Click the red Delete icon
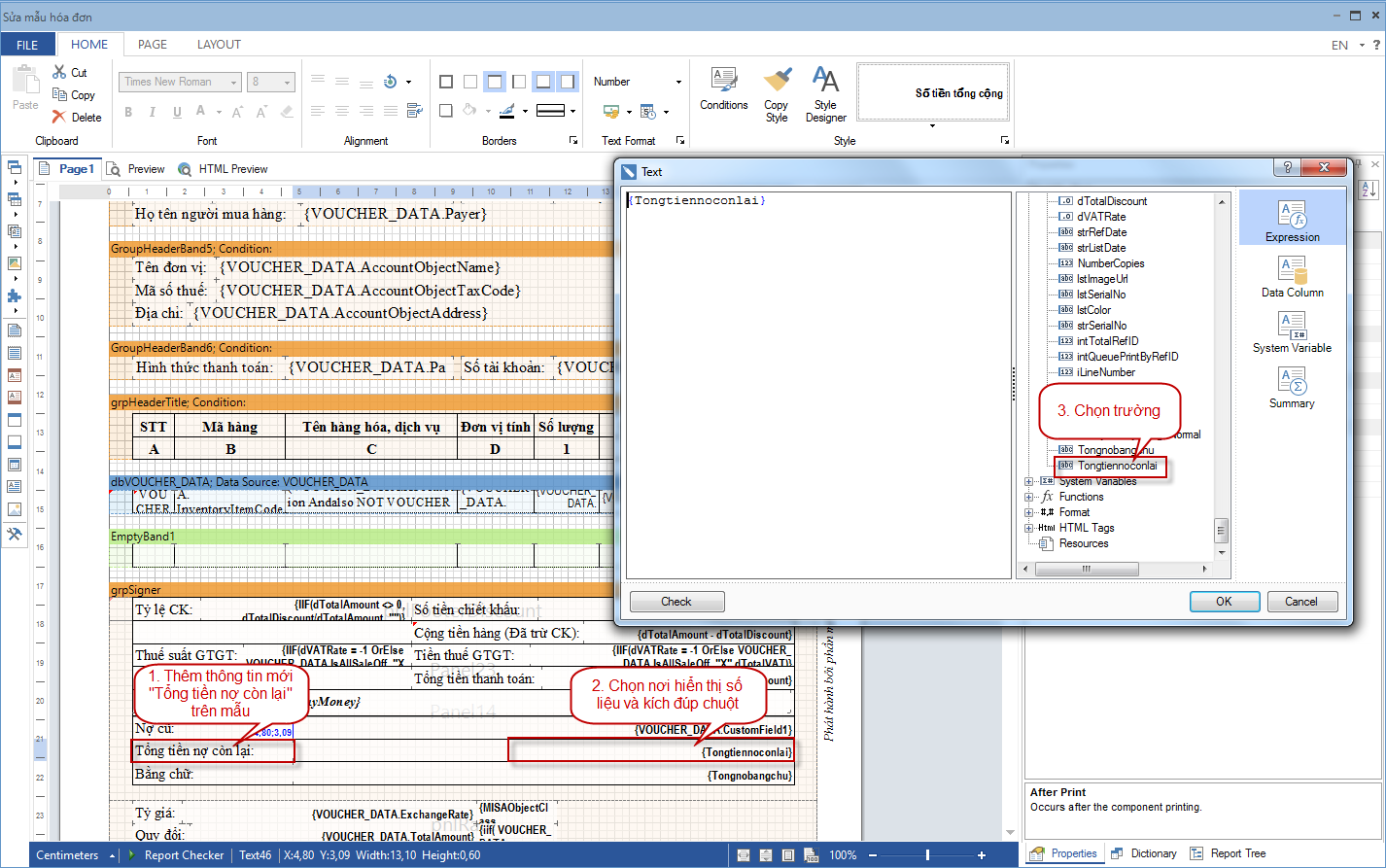Image resolution: width=1386 pixels, height=868 pixels. 59,117
